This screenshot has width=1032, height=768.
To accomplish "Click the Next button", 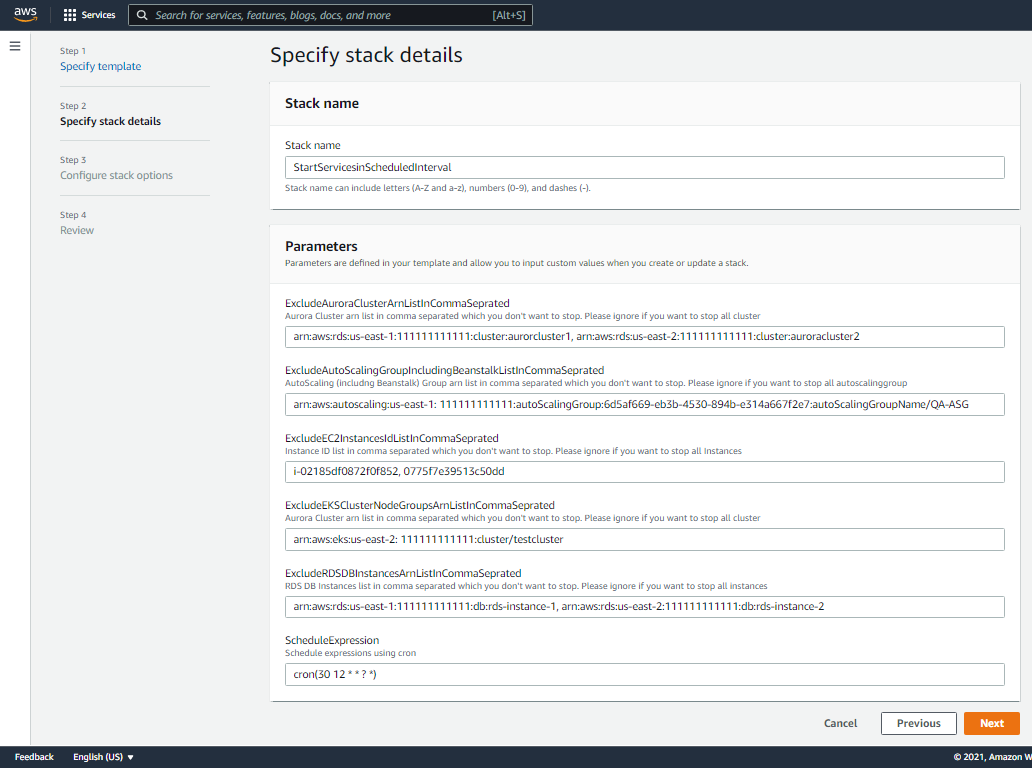I will tap(991, 723).
